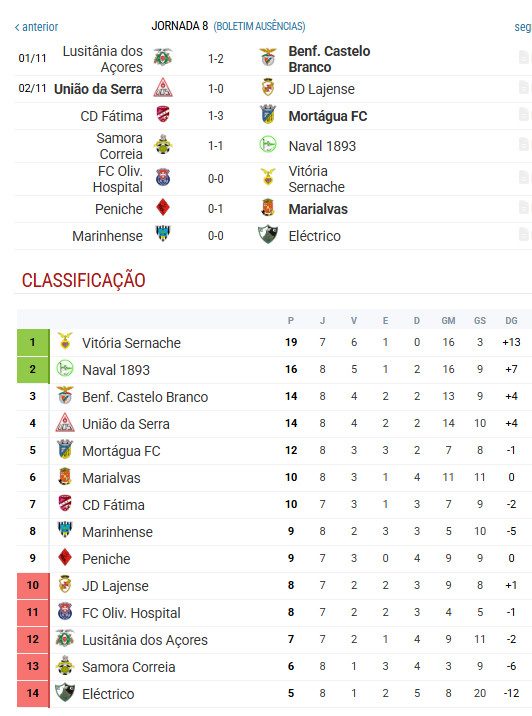Open JD Lajense row in classification
This screenshot has height=716, width=532.
(274, 586)
